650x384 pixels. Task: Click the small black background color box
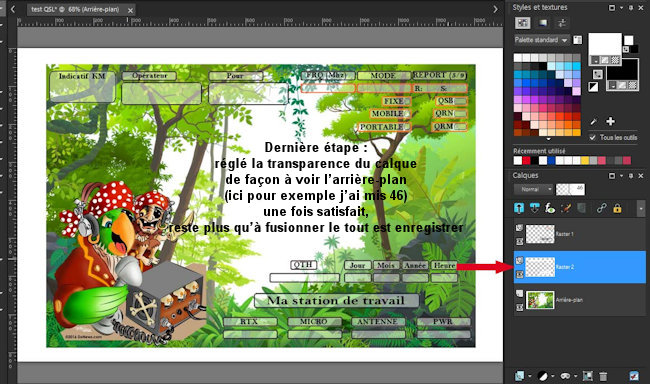[x=634, y=49]
